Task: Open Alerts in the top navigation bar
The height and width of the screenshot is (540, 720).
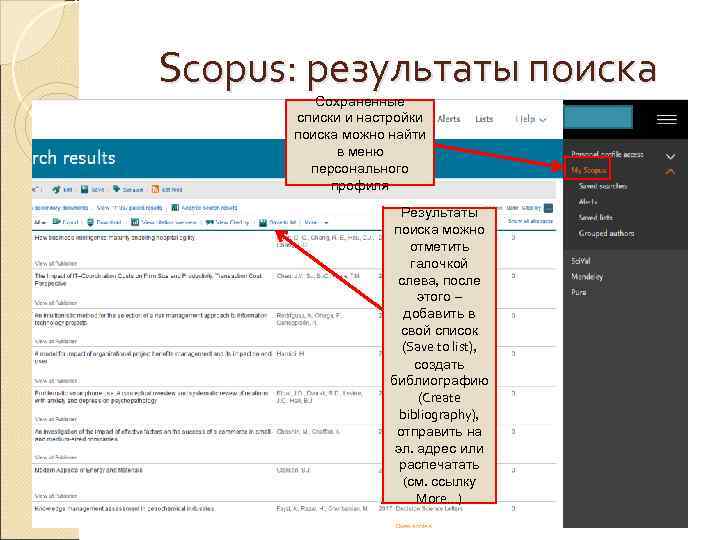Action: click(449, 119)
